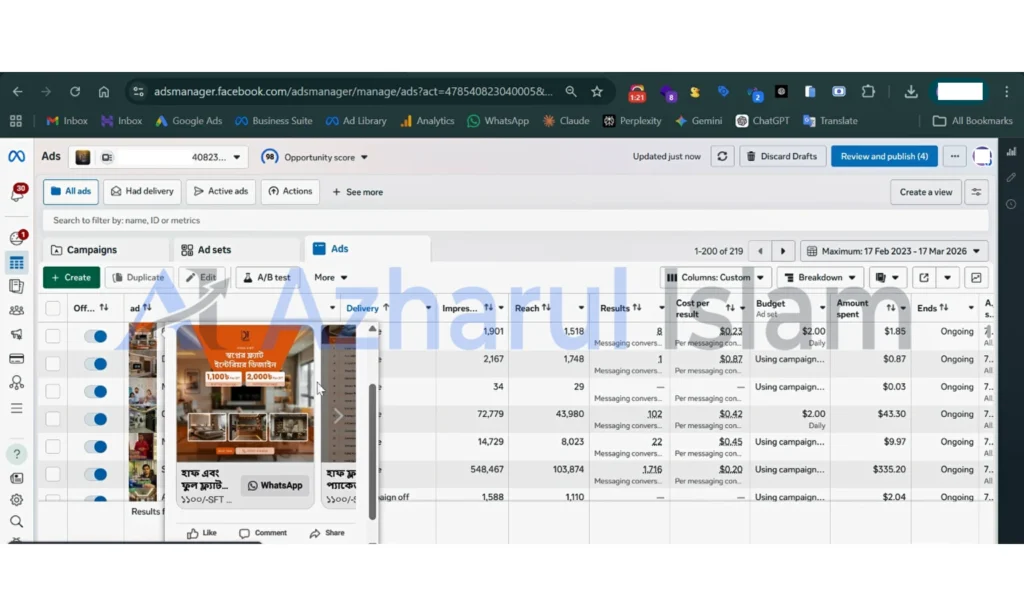This screenshot has width=1024, height=616.
Task: Open the all tools hamburger menu icon
Action: pos(17,408)
